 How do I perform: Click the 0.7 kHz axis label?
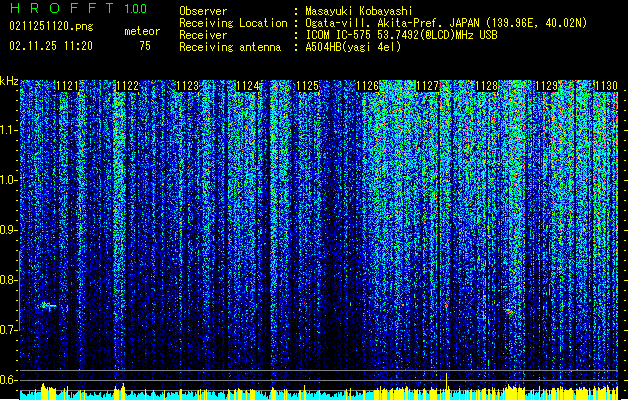pyautogui.click(x=8, y=330)
